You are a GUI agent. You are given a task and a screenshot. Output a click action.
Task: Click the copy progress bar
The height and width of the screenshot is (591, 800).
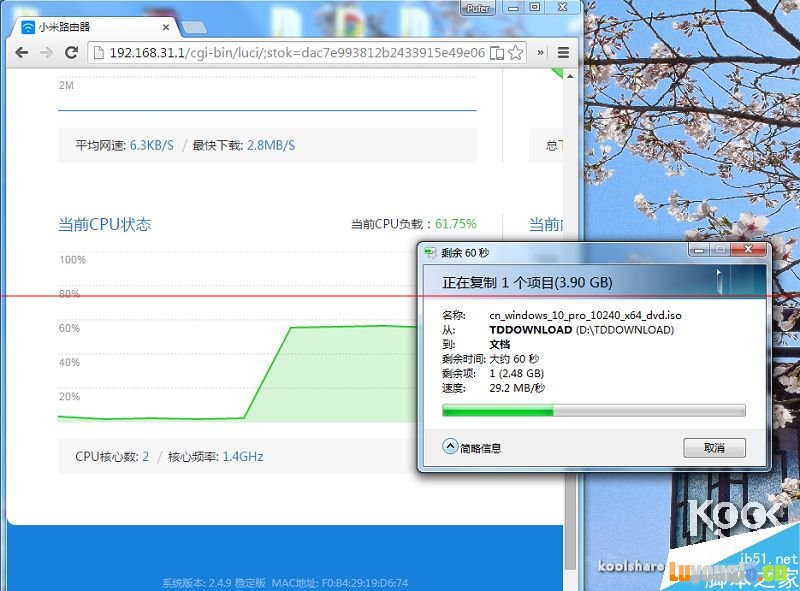click(593, 410)
